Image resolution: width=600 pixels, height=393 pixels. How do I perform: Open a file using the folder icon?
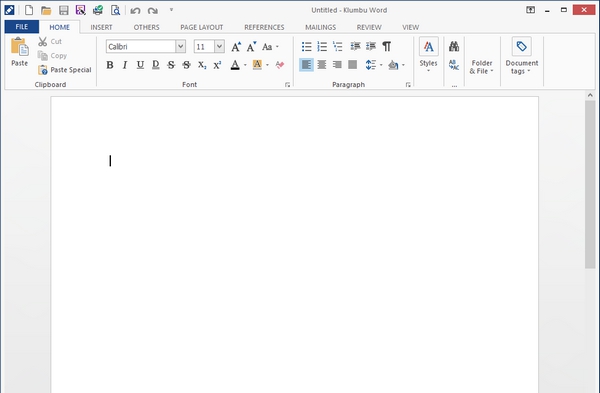pyautogui.click(x=46, y=10)
